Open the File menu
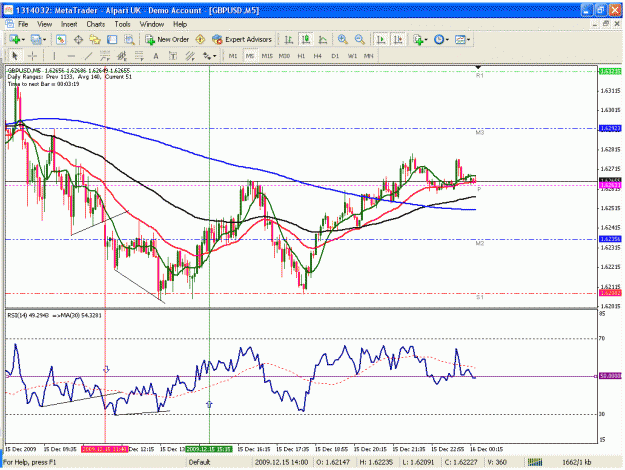The height and width of the screenshot is (470, 625). 23,24
